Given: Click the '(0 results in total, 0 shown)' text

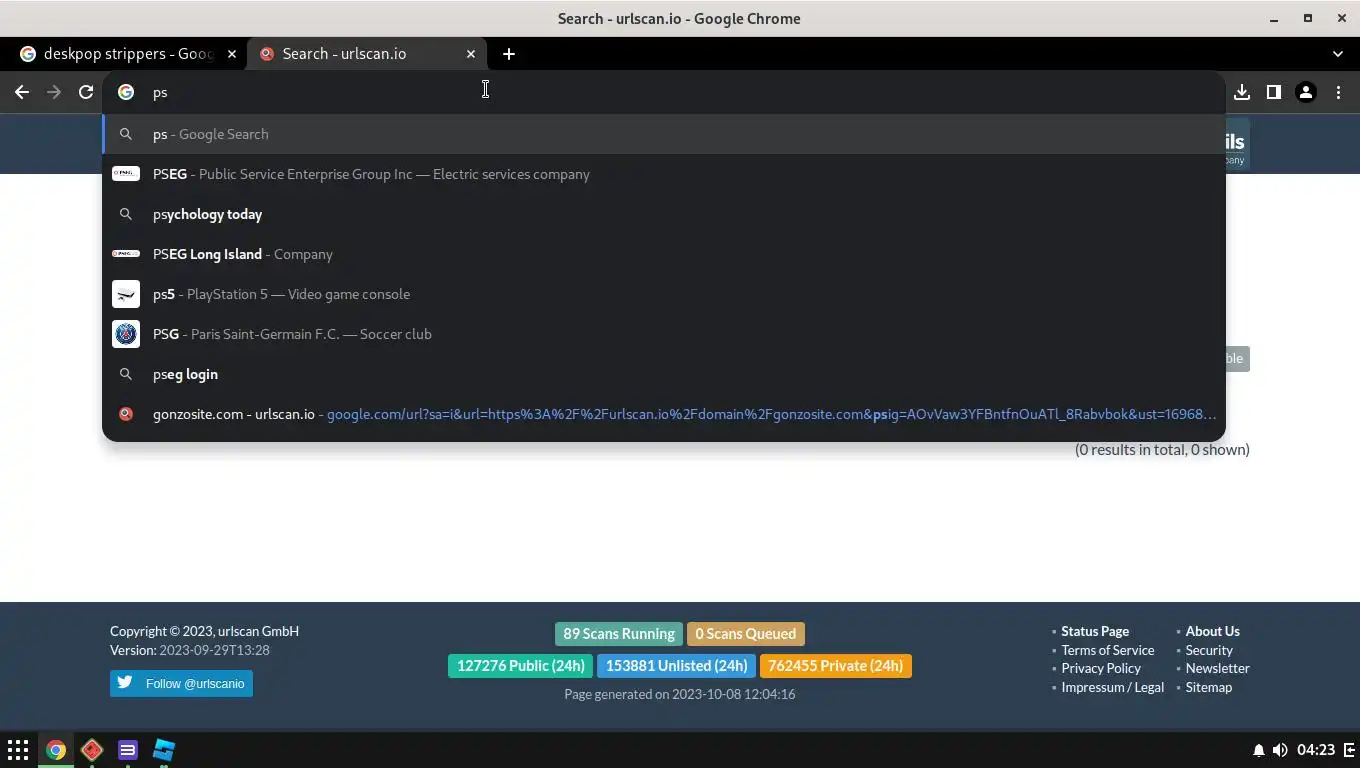Looking at the screenshot, I should tap(1162, 450).
